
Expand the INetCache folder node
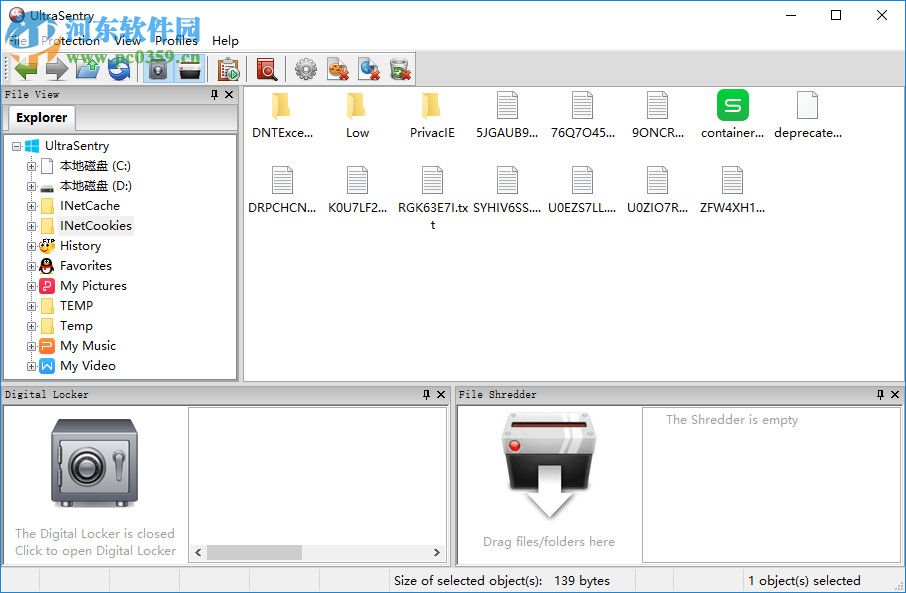click(x=31, y=206)
